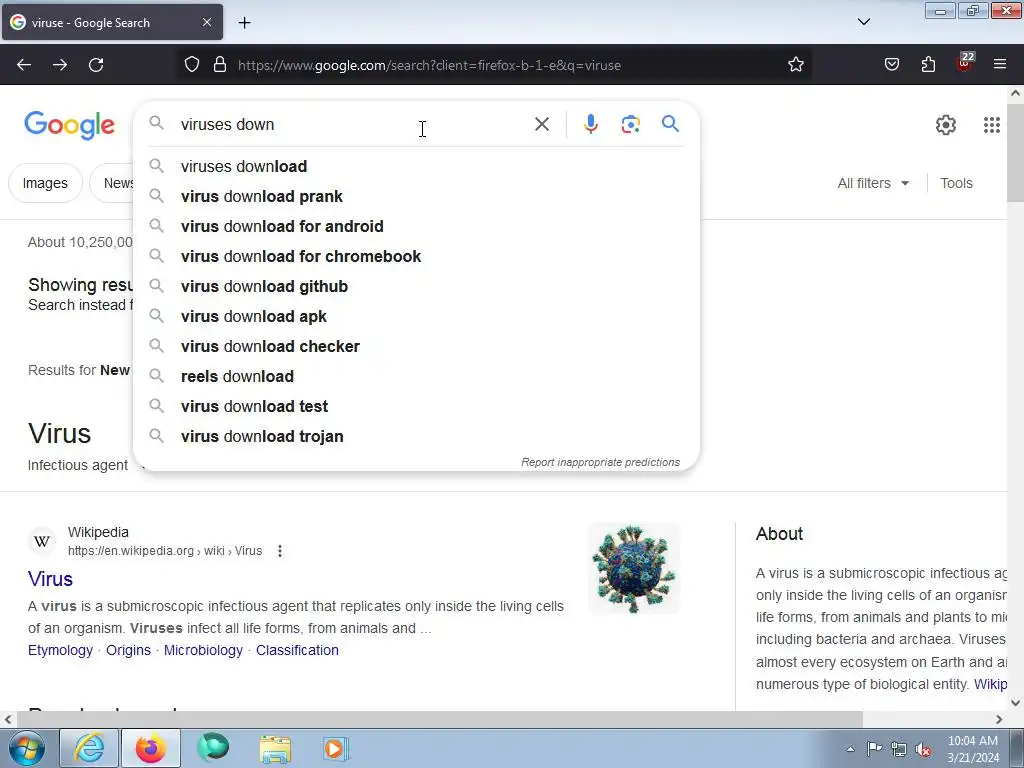Open the Wikipedia favicon source link
Screen dimensions: 1024x768
42,541
